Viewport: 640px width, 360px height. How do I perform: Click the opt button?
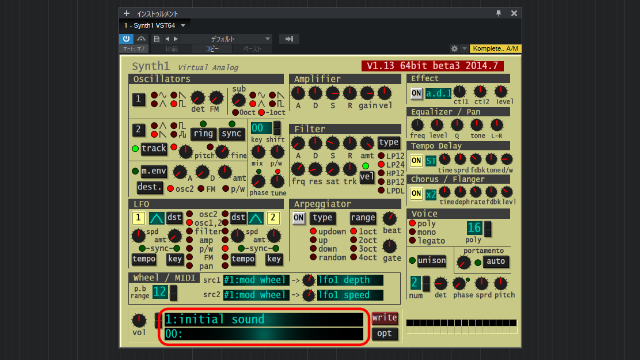point(384,333)
